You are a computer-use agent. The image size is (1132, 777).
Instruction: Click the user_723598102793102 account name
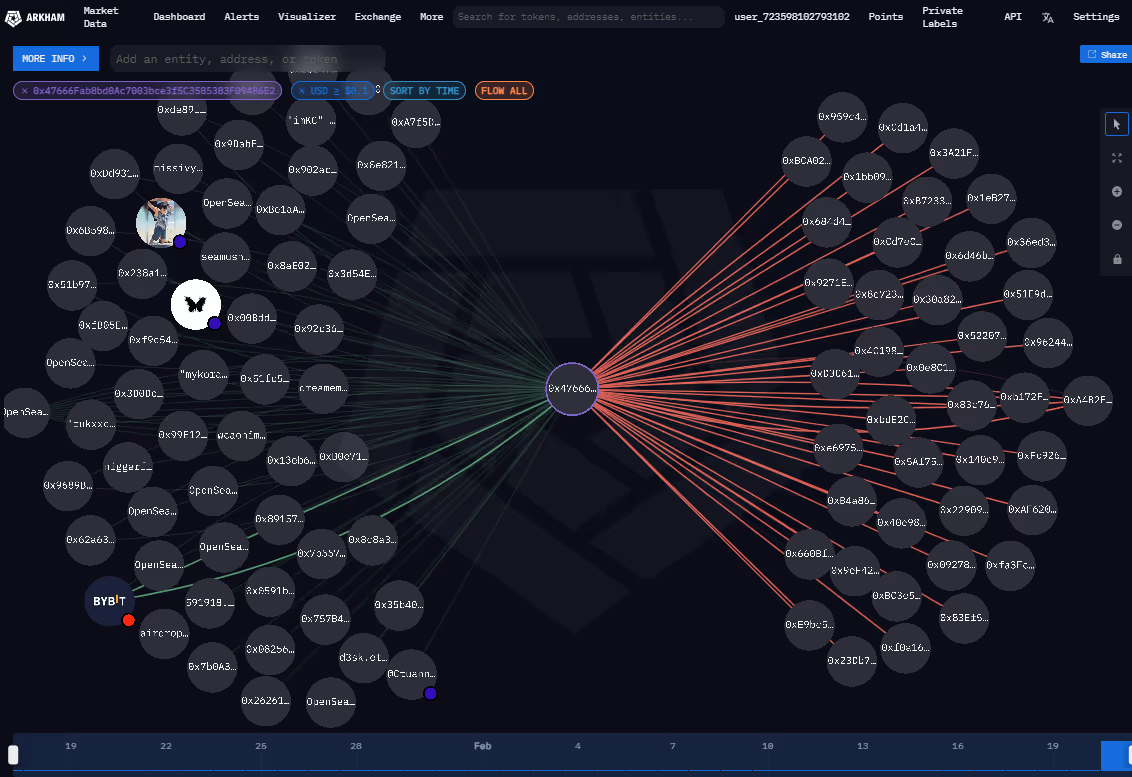click(x=792, y=17)
